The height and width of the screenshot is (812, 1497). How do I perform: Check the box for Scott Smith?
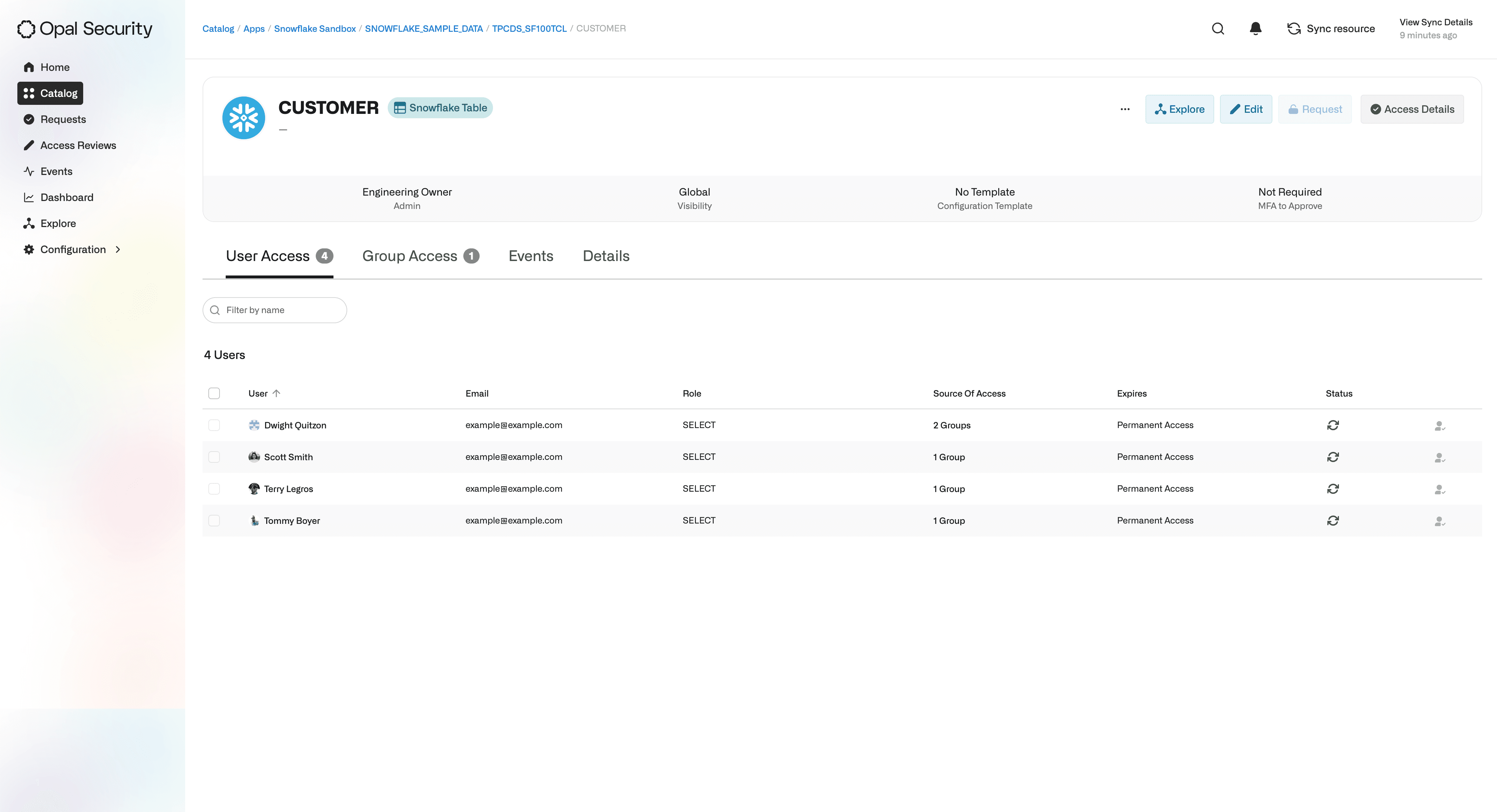pos(214,457)
